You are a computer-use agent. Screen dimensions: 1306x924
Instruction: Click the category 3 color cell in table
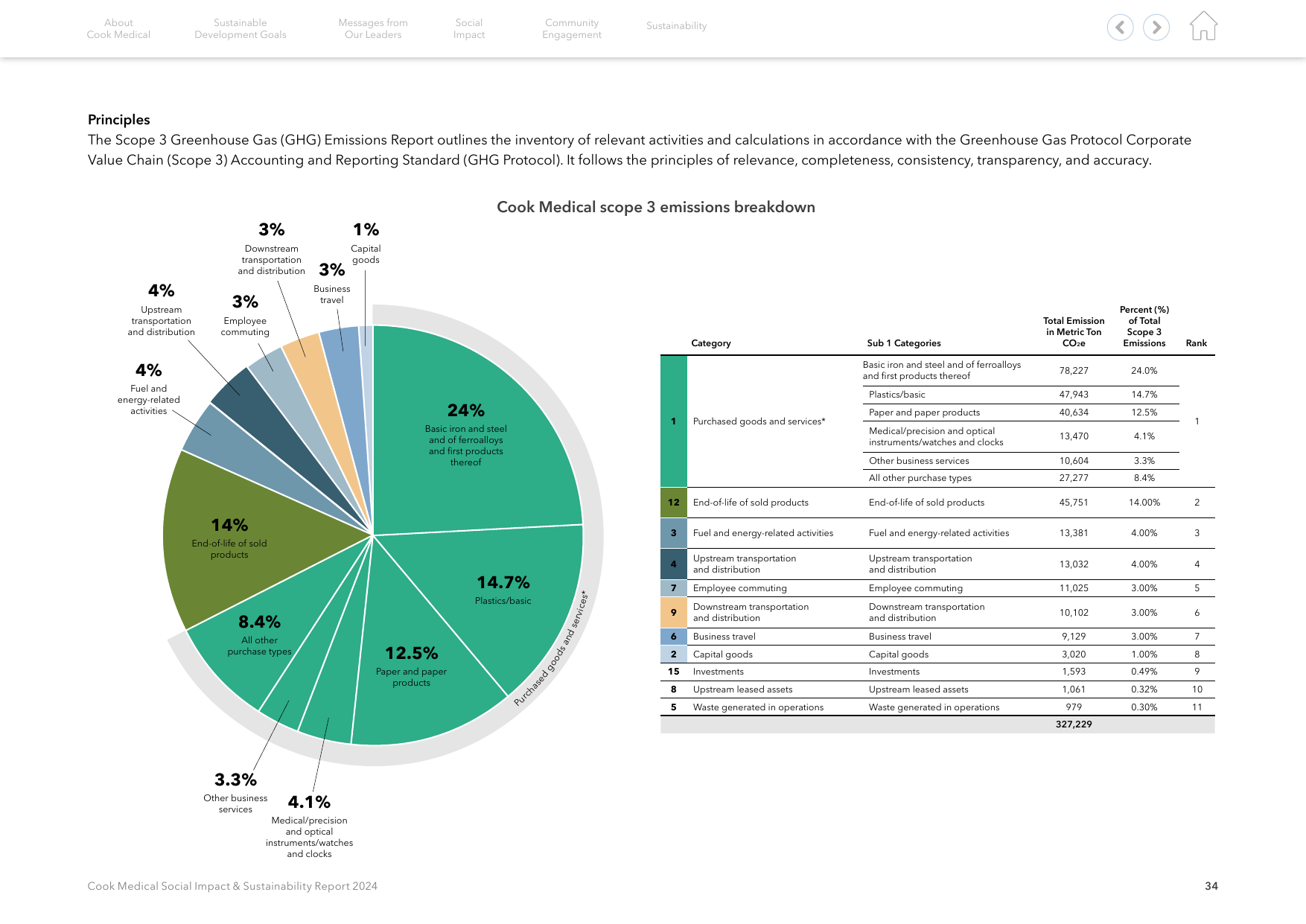coord(673,533)
